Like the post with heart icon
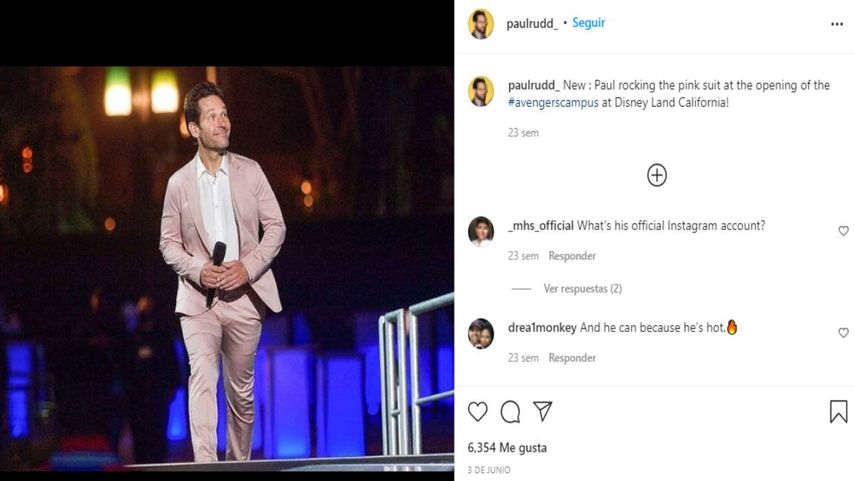The height and width of the screenshot is (481, 855). pos(478,411)
